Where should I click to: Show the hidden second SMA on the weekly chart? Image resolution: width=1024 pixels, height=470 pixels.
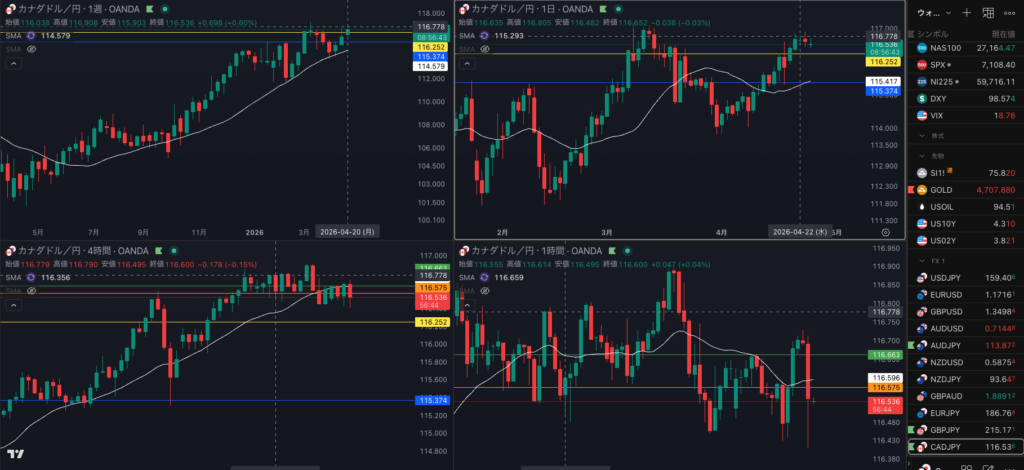pyautogui.click(x=29, y=49)
